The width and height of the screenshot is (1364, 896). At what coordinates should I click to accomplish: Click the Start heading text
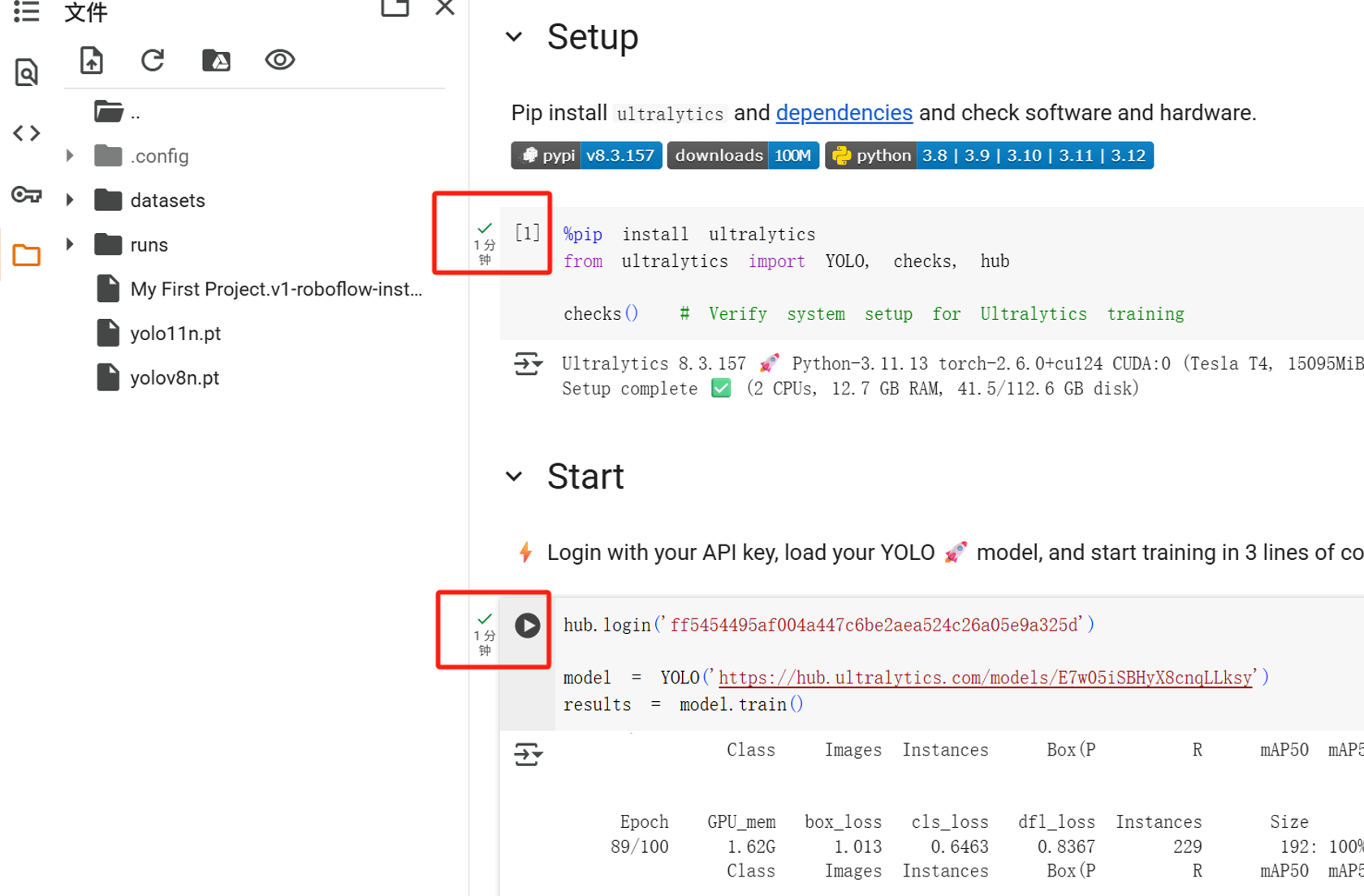click(585, 476)
